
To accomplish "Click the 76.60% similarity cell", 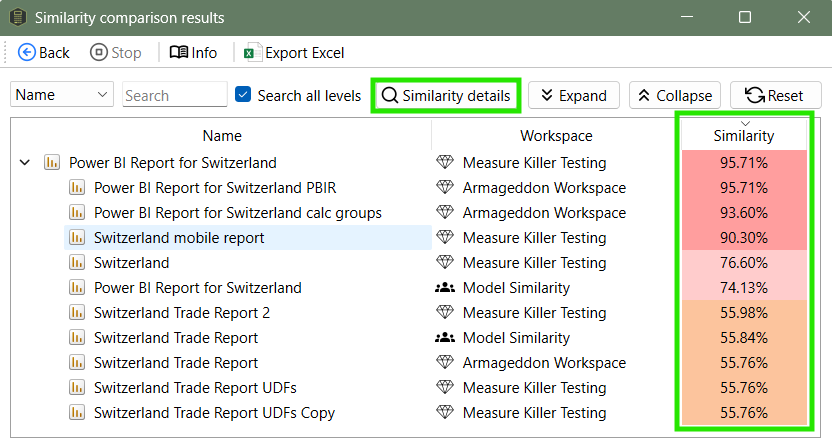I will pos(744,263).
